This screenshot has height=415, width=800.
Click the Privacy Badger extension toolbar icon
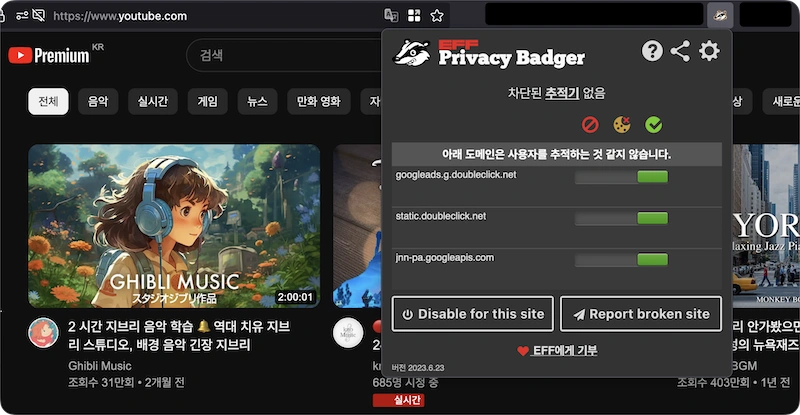(720, 15)
